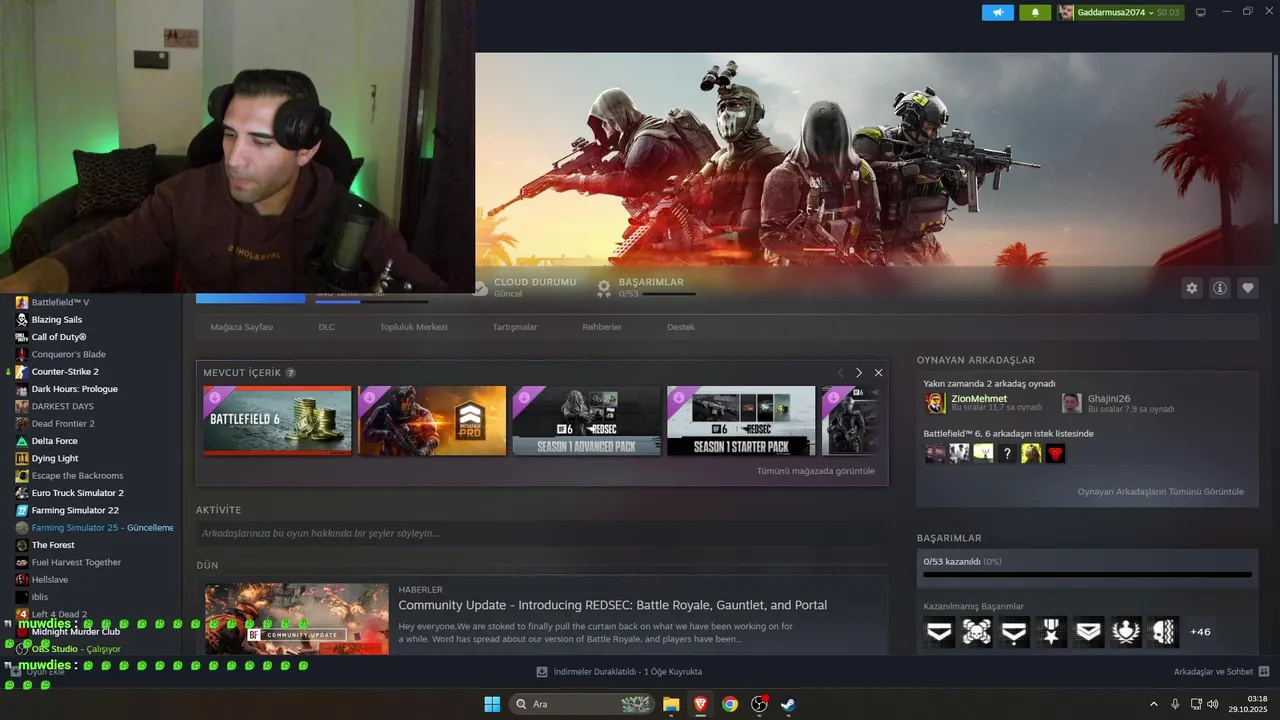The width and height of the screenshot is (1280, 720).
Task: Click the red heart wishlist friend avatar
Action: (x=1055, y=454)
